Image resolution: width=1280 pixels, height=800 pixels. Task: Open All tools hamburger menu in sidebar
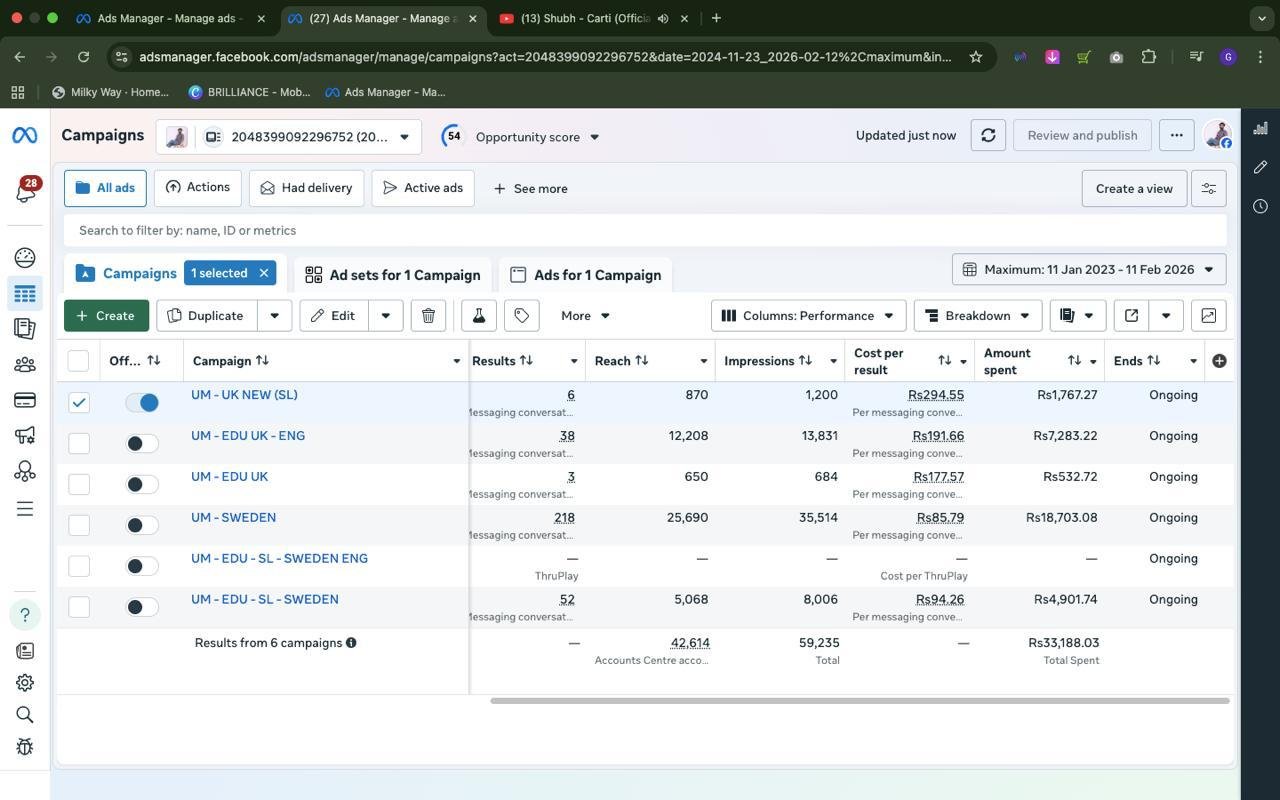coord(25,509)
